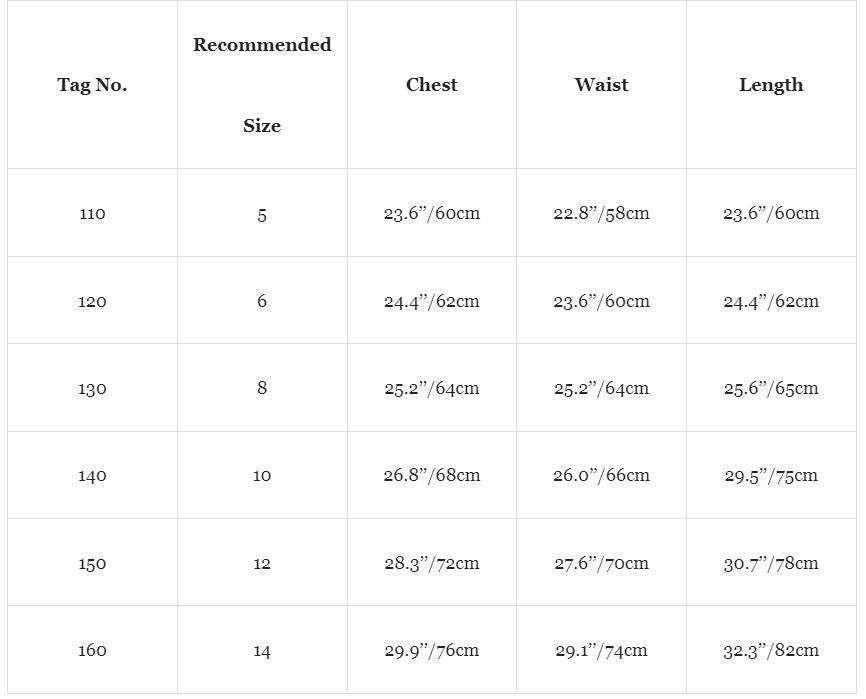Click the Chest column header
Viewport: 866px width, 699px height.
431,85
